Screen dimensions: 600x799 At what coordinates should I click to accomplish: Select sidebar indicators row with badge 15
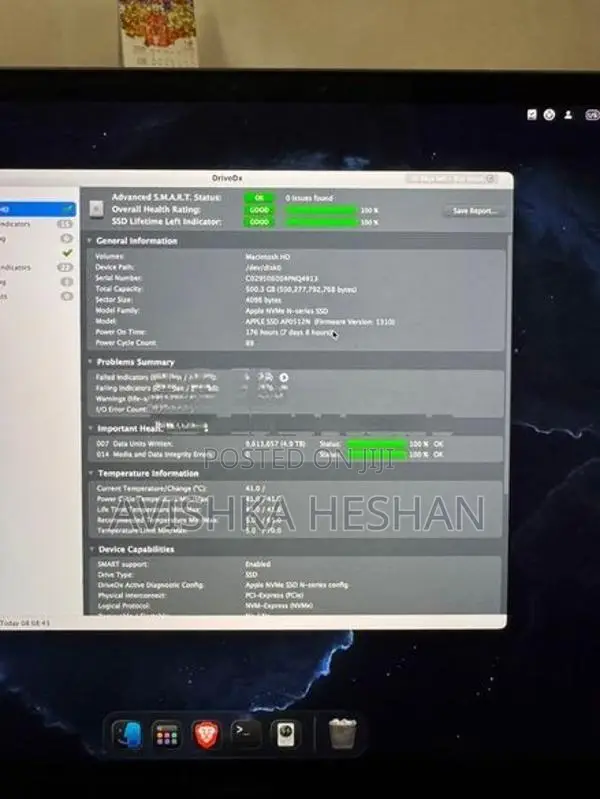36,224
